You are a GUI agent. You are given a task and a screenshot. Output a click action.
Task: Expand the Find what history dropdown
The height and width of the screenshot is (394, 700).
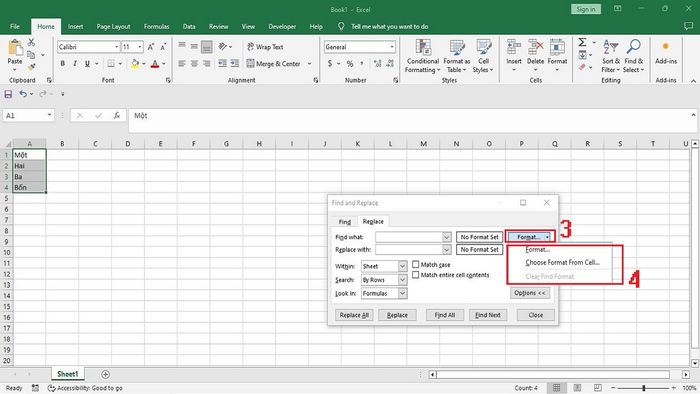(x=446, y=237)
